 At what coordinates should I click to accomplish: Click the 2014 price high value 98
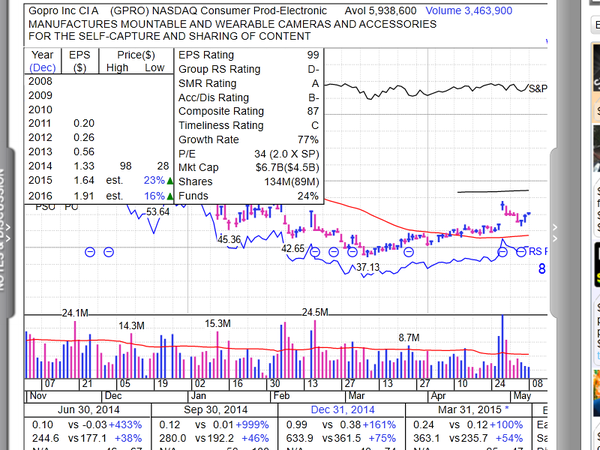pyautogui.click(x=126, y=166)
